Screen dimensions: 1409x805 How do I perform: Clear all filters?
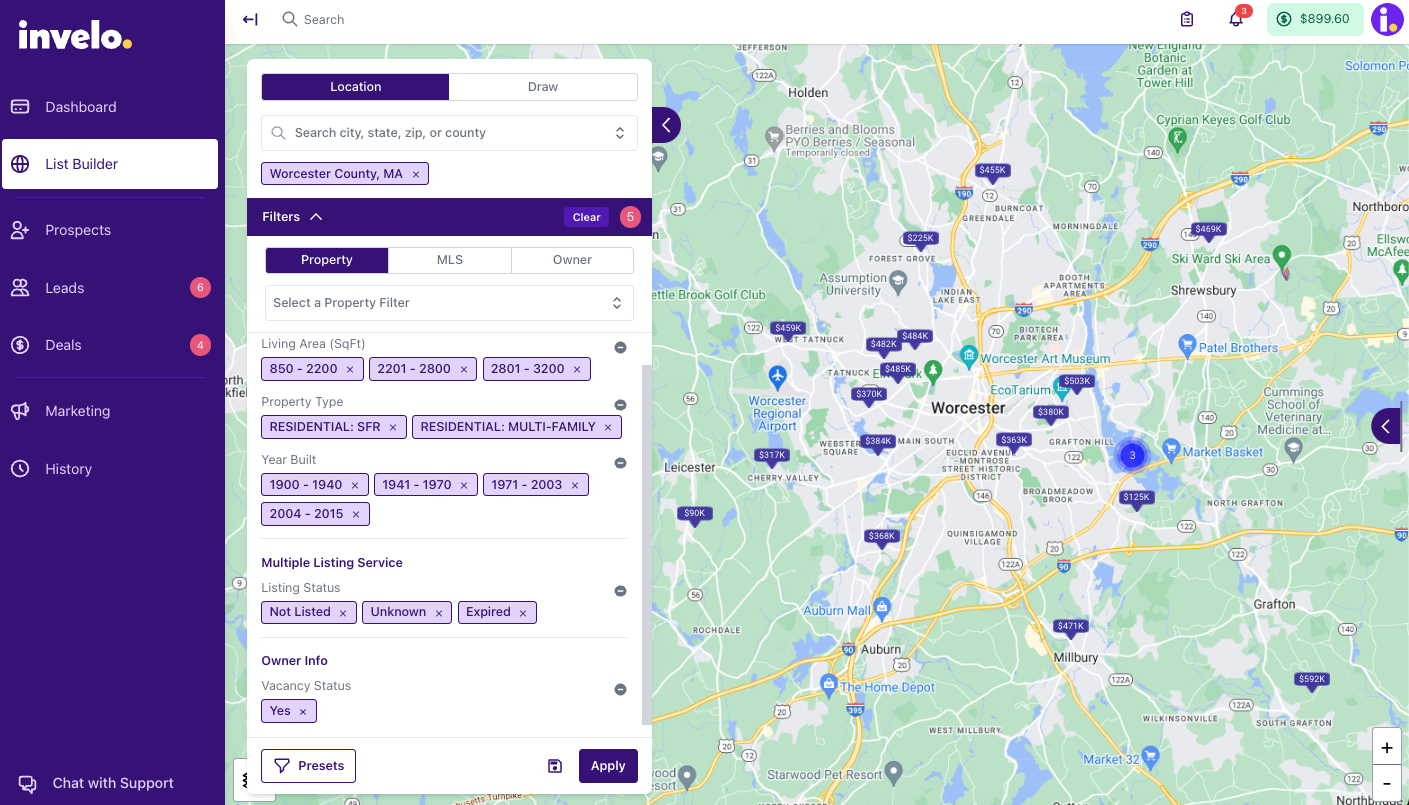[x=586, y=217]
